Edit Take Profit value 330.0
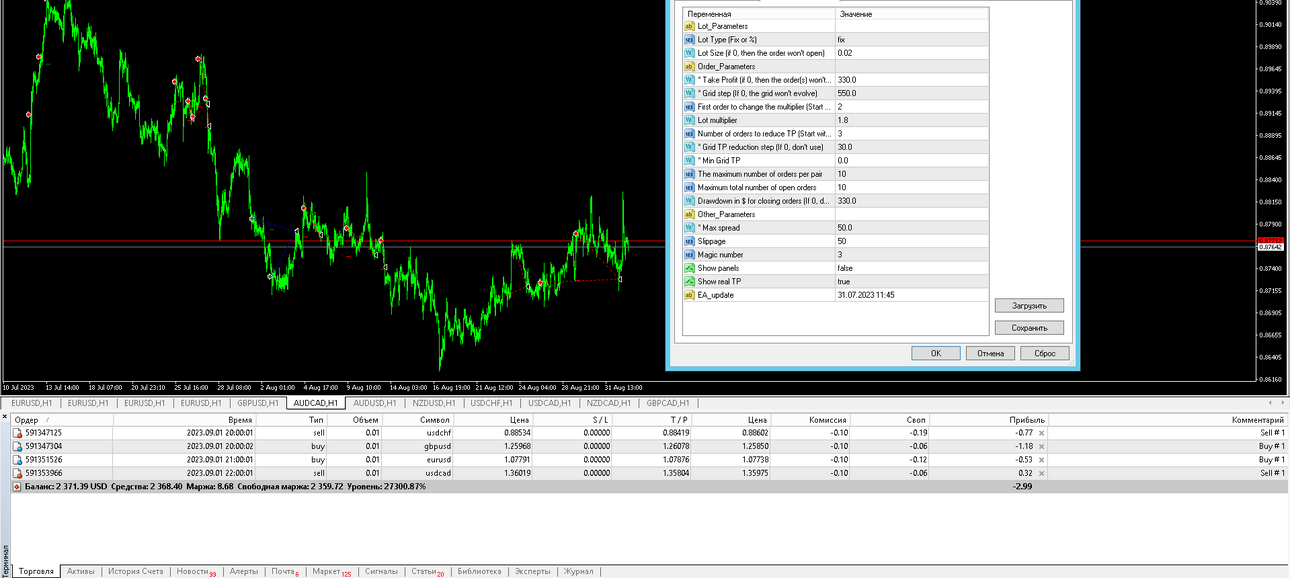 (912, 80)
